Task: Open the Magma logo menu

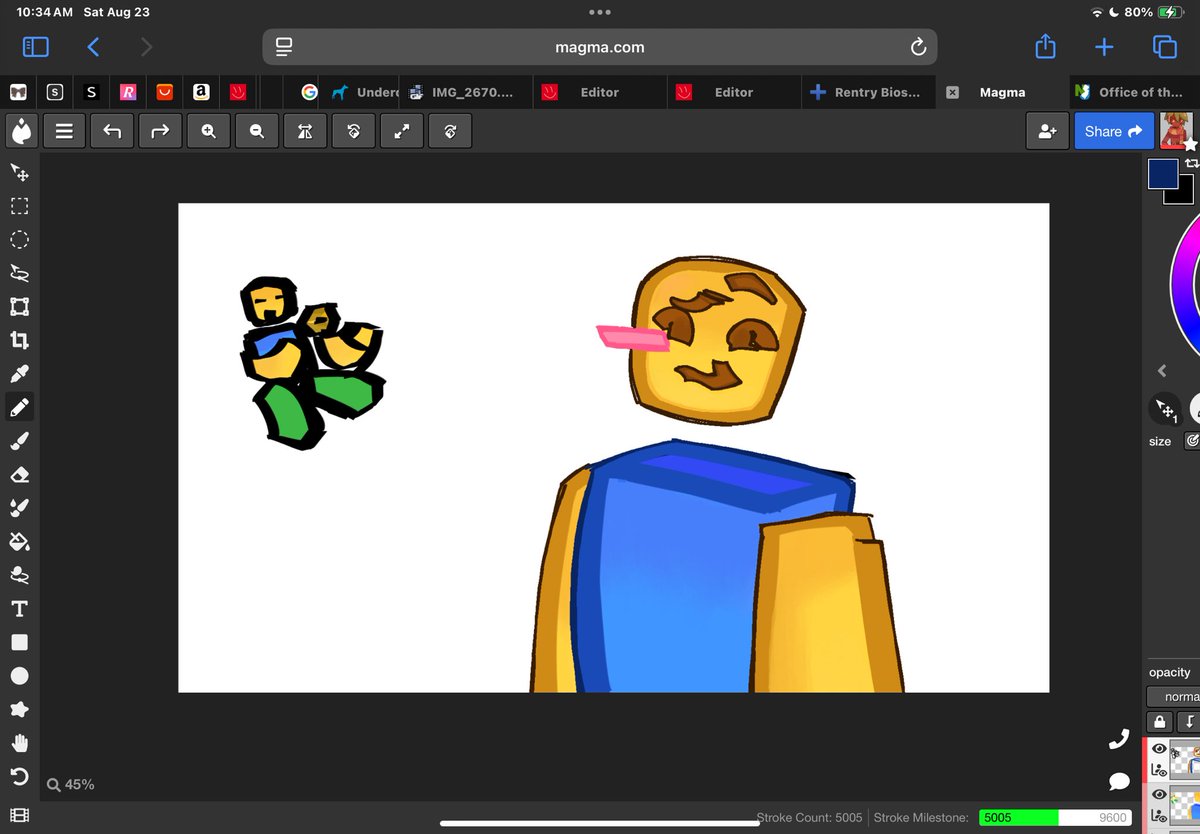Action: (20, 131)
